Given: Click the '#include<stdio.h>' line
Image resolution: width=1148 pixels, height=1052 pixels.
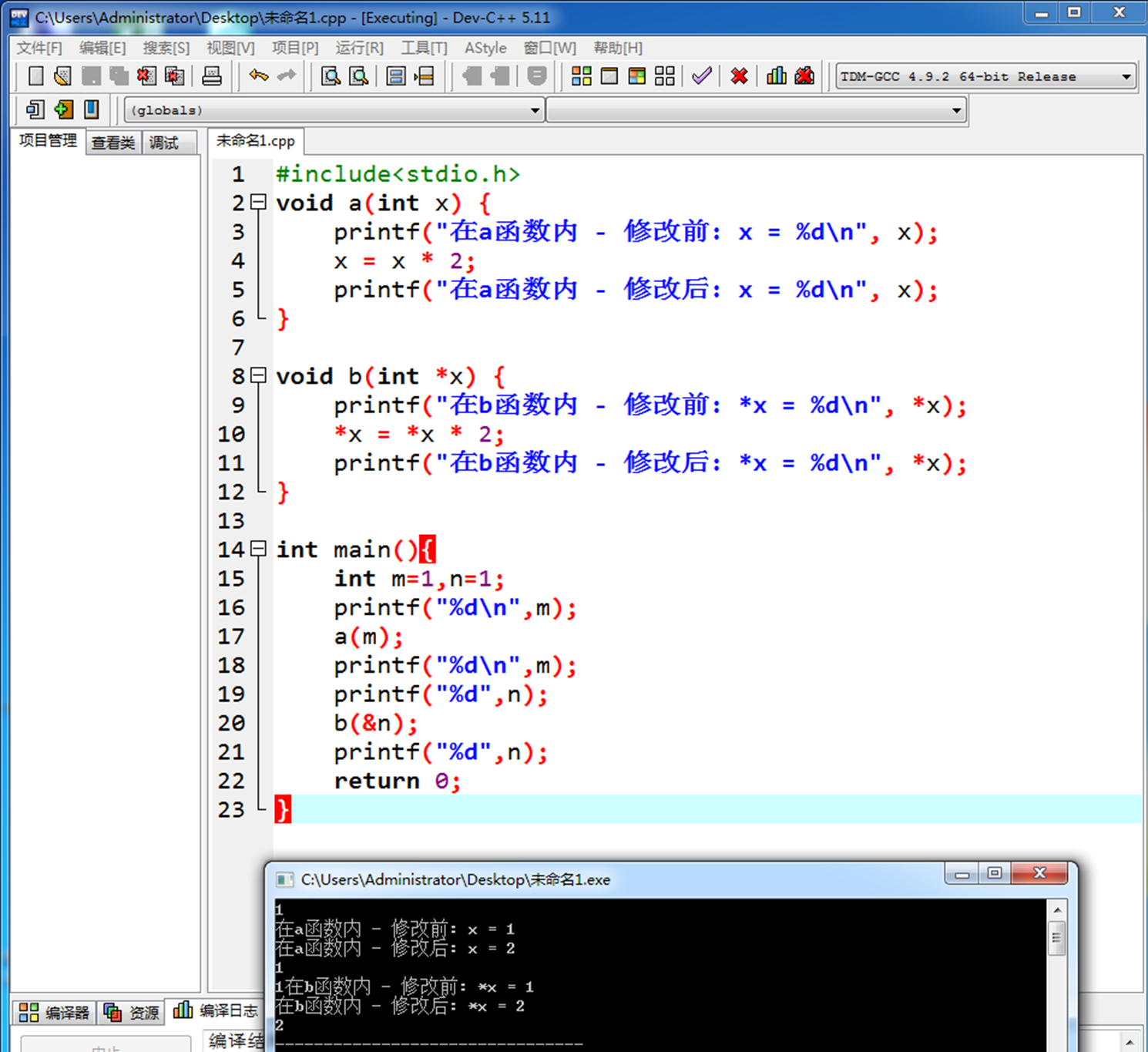Looking at the screenshot, I should point(398,174).
